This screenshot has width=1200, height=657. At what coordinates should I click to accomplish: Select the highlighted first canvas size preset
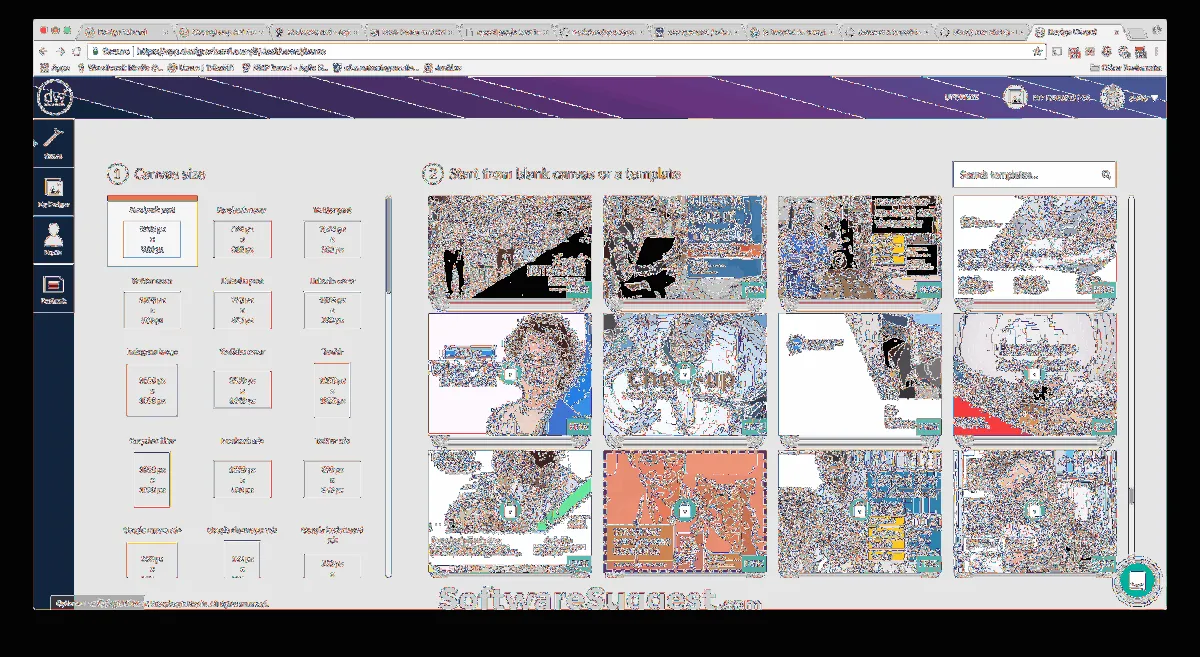pyautogui.click(x=152, y=231)
